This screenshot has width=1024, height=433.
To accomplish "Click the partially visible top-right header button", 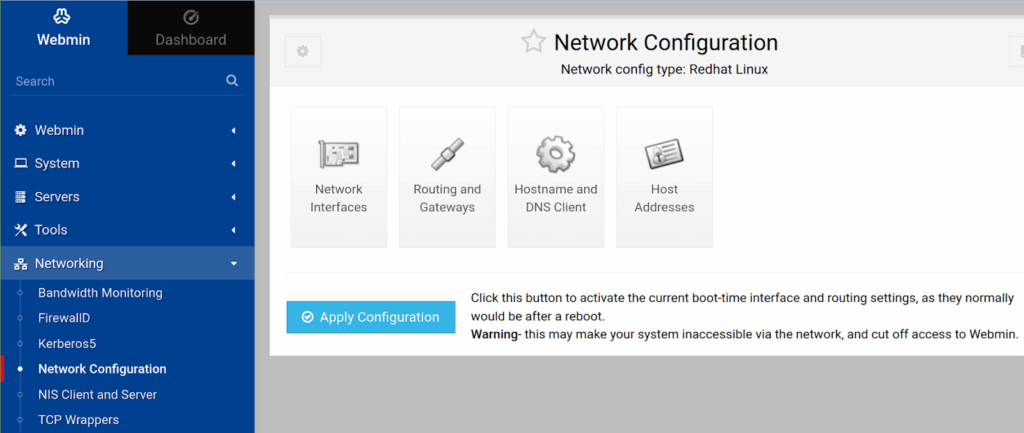I will pos(1017,52).
